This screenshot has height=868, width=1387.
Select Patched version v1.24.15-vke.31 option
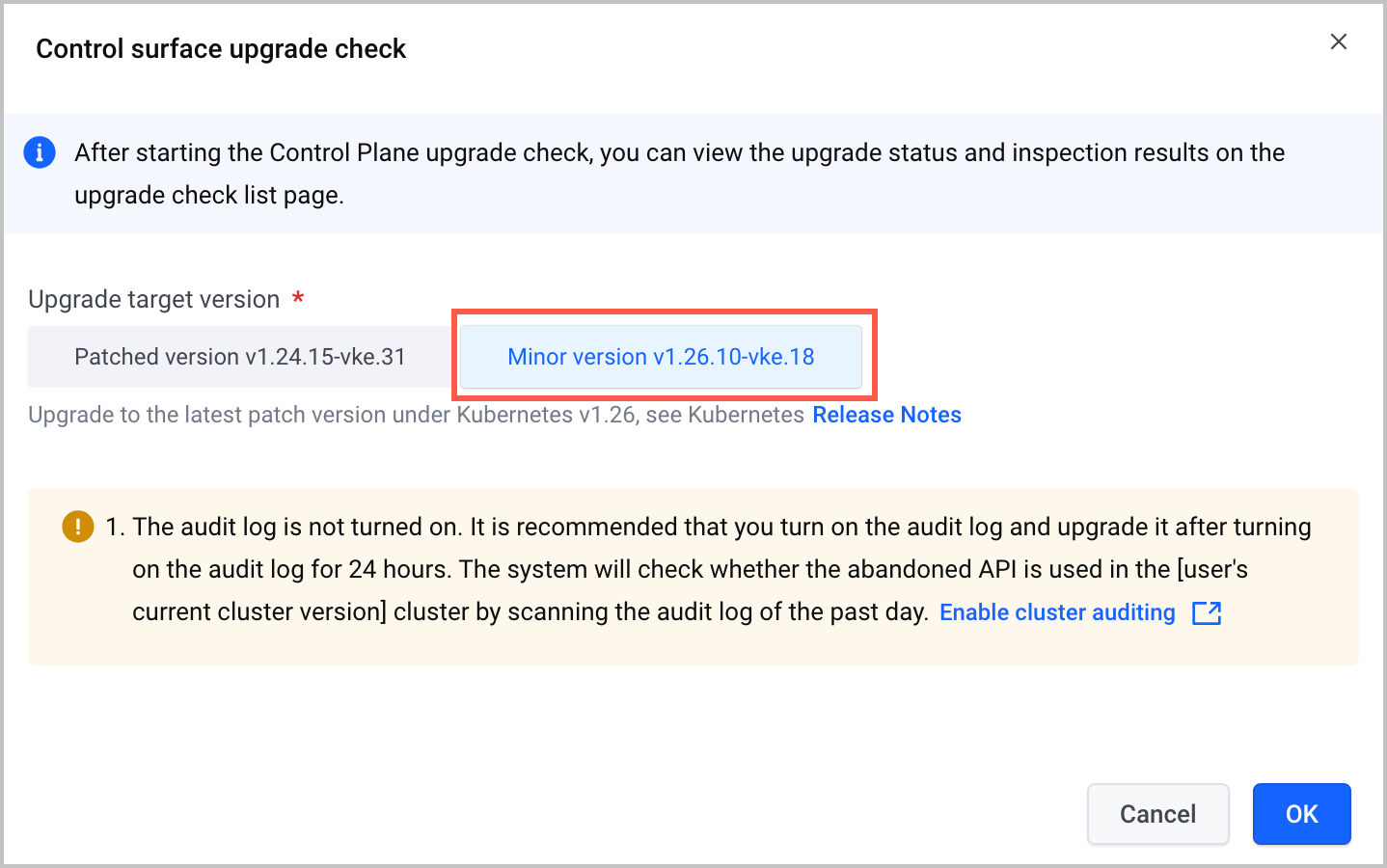click(x=240, y=357)
